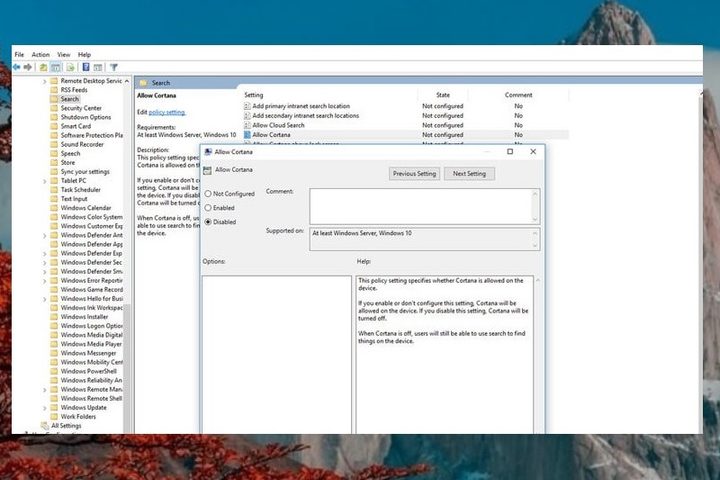Select Shutdown Options in the tree
Viewport: 720px width, 480px height.
[86, 118]
